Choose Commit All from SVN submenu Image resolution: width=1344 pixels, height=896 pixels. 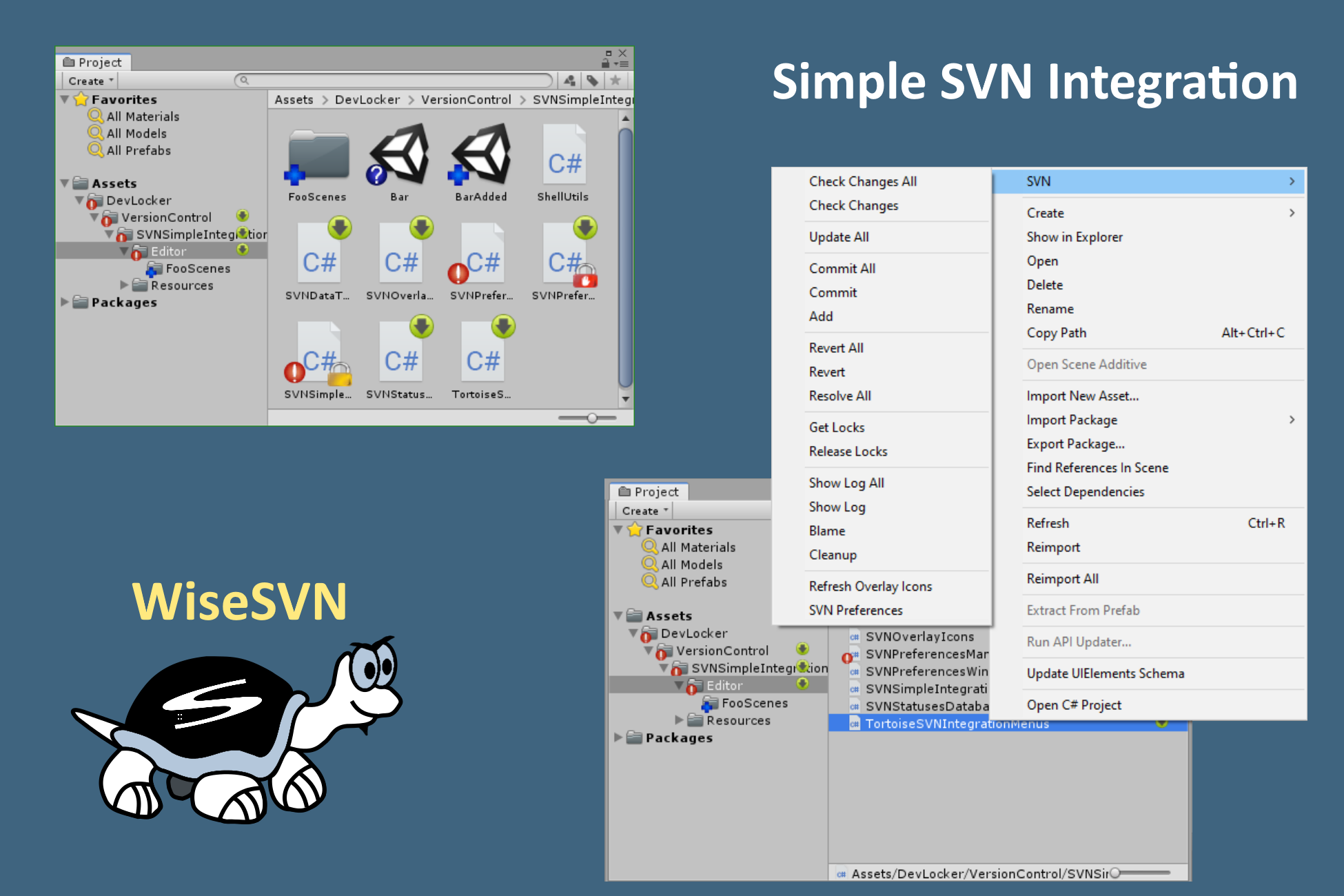(x=842, y=268)
